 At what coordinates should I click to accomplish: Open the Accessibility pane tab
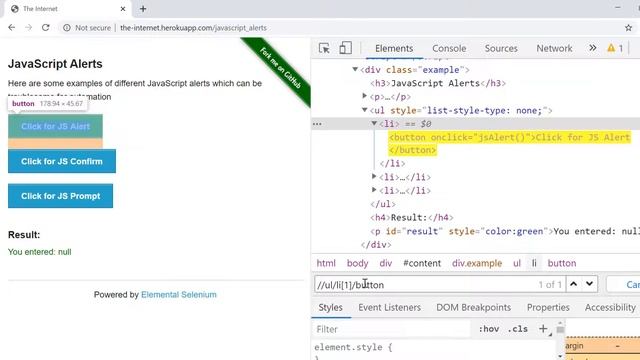pyautogui.click(x=610, y=307)
